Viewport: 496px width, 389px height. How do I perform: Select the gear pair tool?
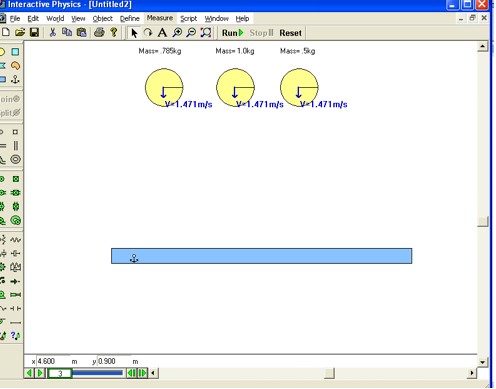point(16,267)
